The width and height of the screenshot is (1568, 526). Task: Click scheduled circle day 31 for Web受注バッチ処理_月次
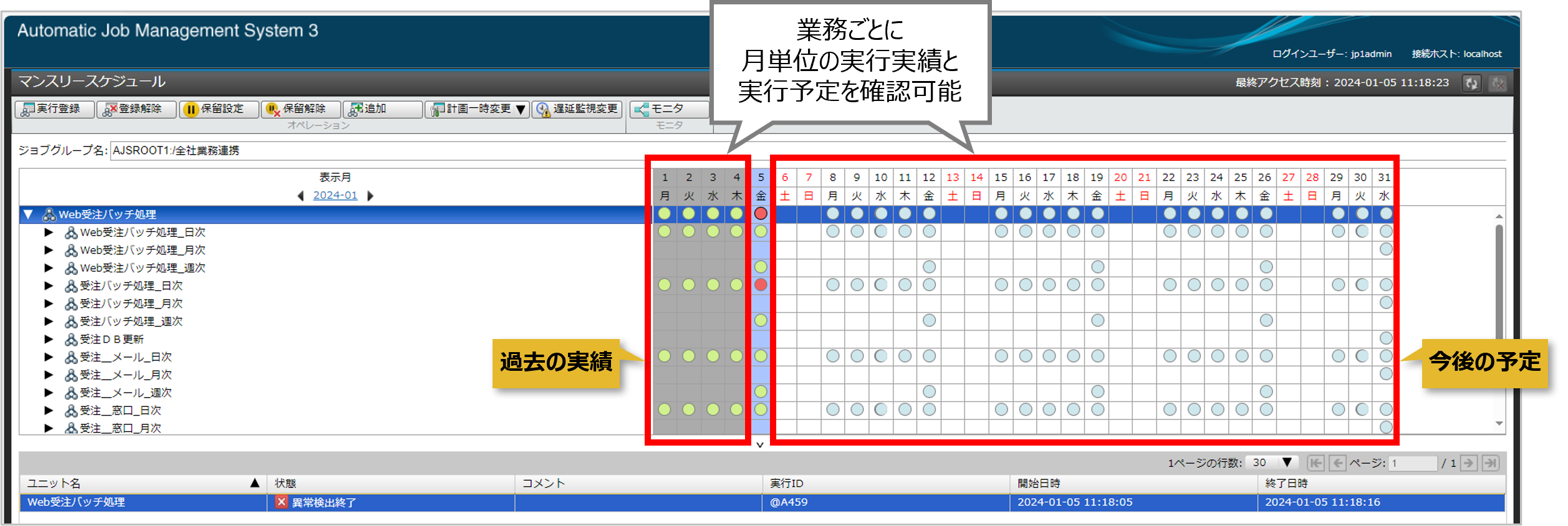tap(1386, 249)
